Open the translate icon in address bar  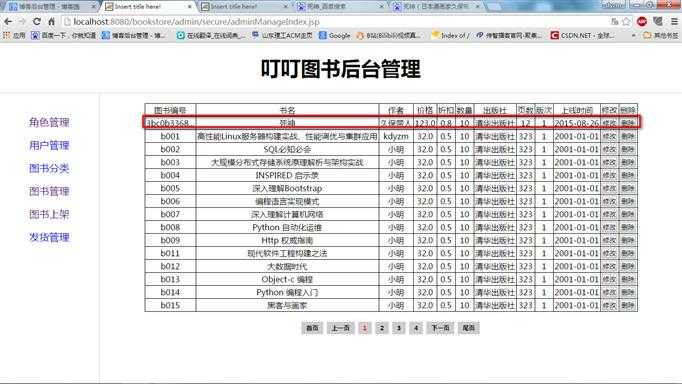pos(615,21)
